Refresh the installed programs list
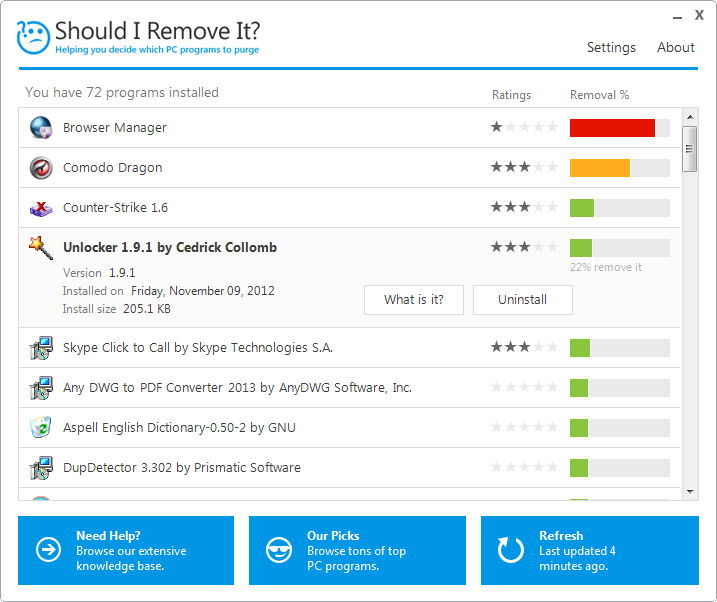 point(590,550)
